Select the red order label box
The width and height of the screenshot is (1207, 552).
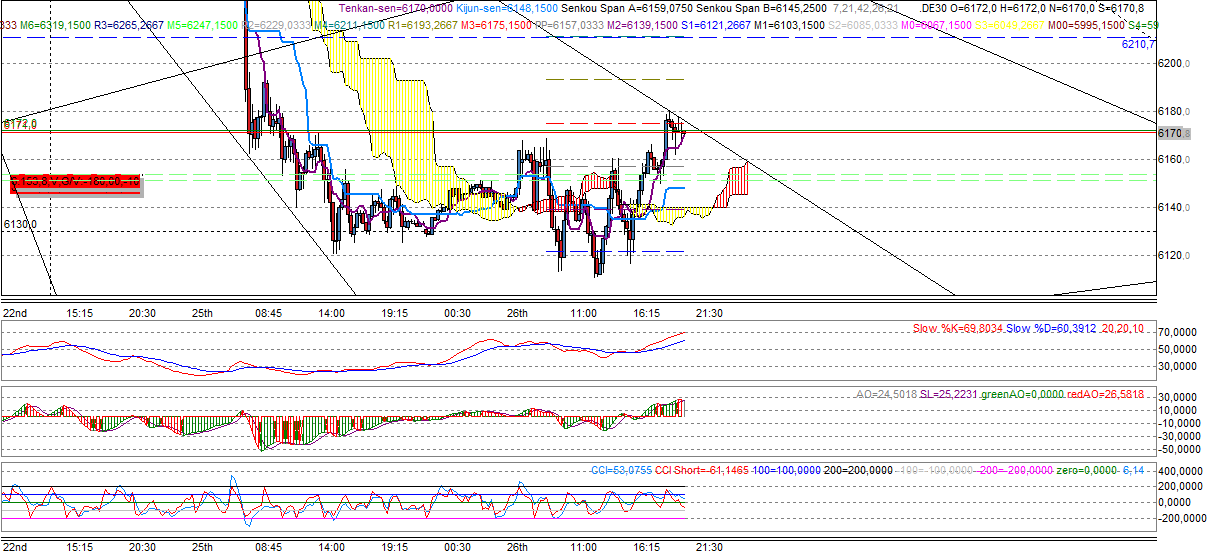click(x=75, y=182)
